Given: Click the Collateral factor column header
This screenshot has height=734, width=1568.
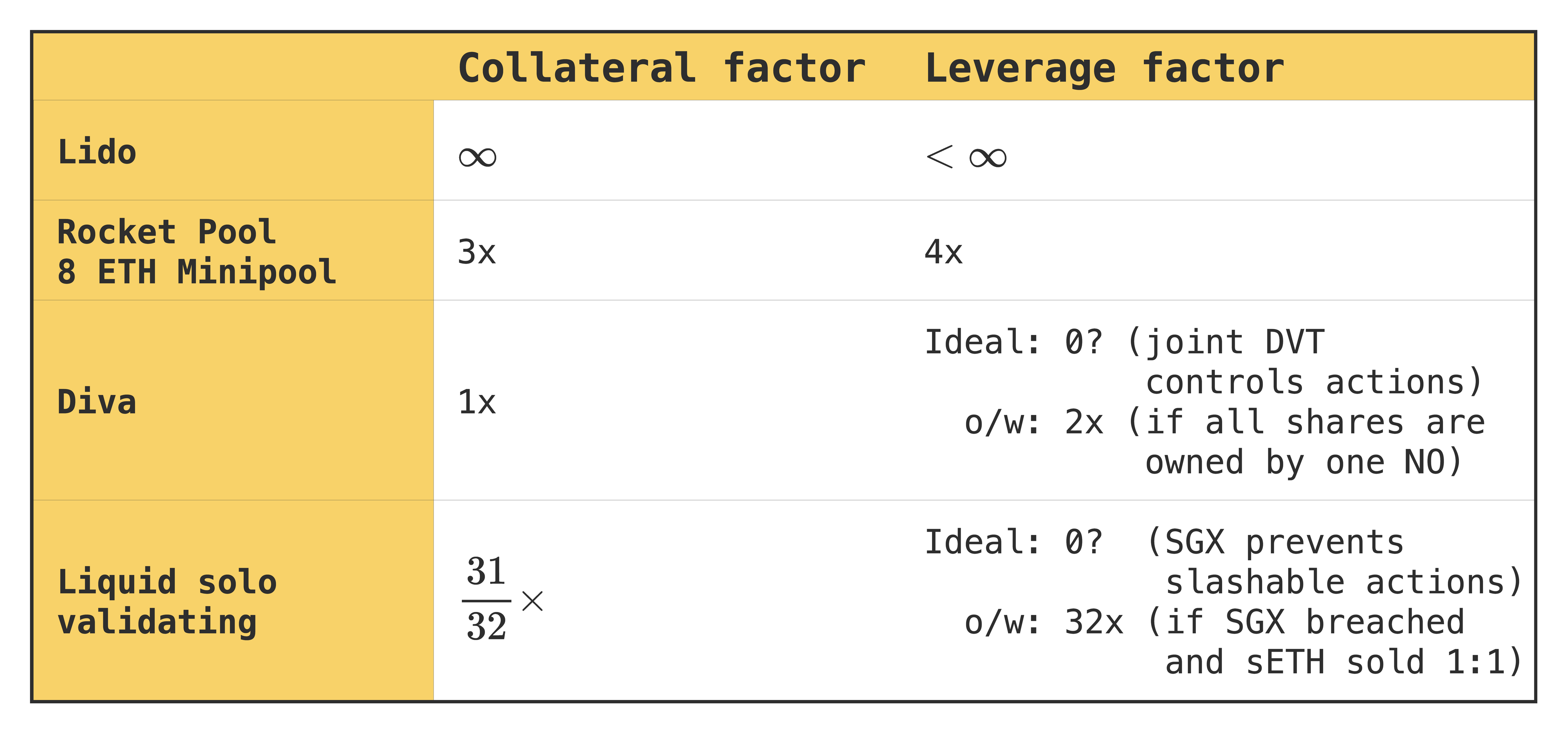Looking at the screenshot, I should click(x=662, y=68).
